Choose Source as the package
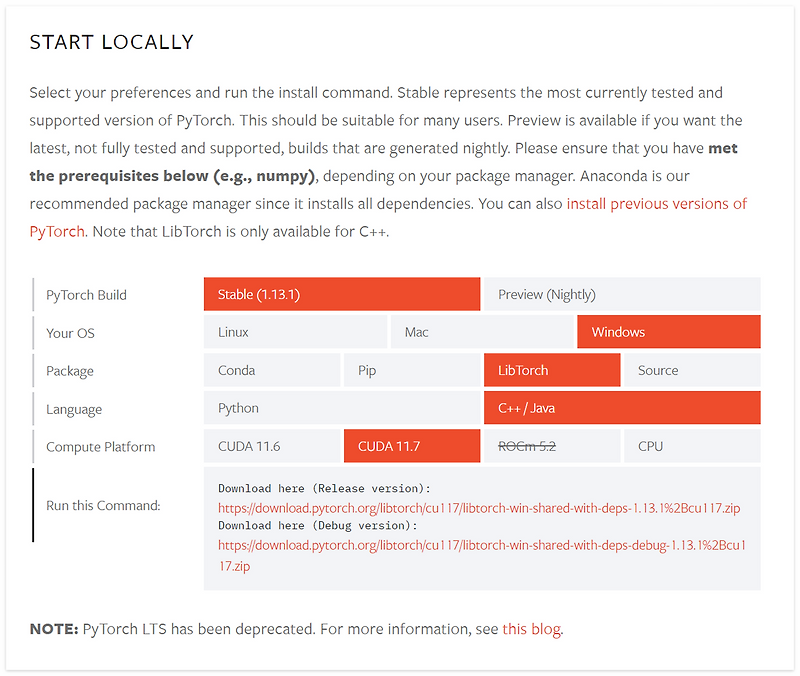This screenshot has height=676, width=800. click(692, 370)
